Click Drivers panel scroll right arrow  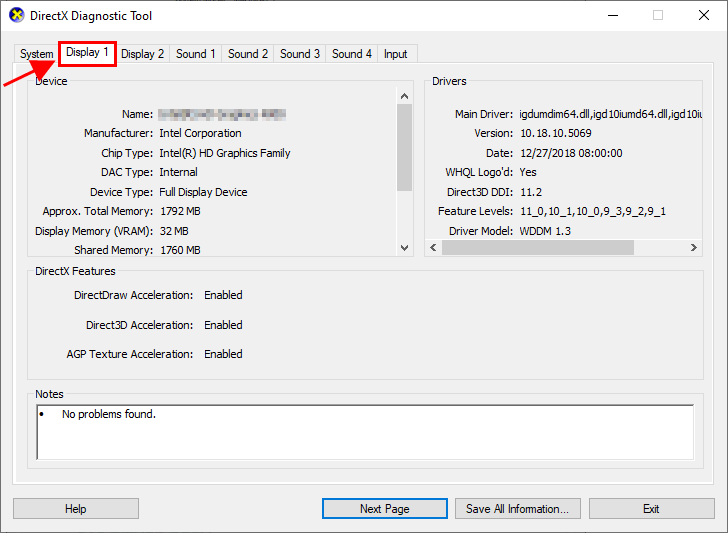tap(694, 247)
